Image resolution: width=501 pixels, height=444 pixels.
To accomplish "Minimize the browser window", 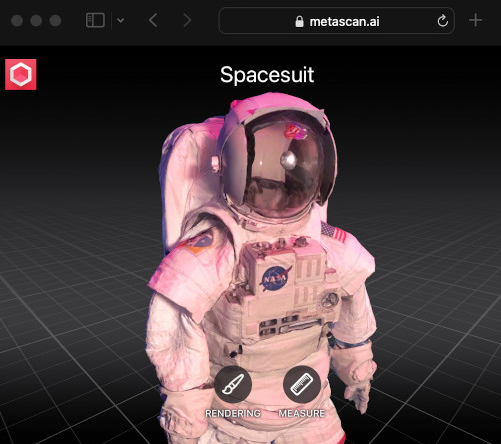I will pyautogui.click(x=36, y=21).
